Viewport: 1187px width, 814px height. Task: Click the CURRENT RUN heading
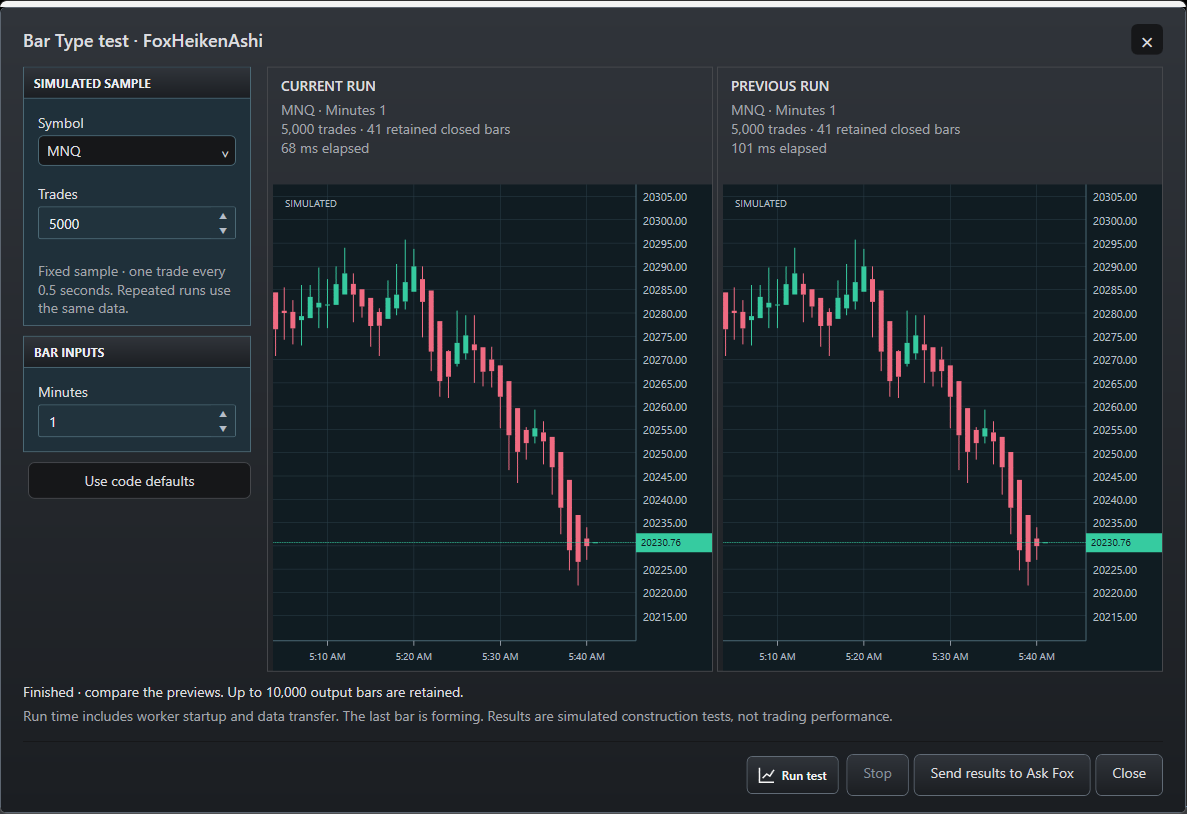coord(328,86)
